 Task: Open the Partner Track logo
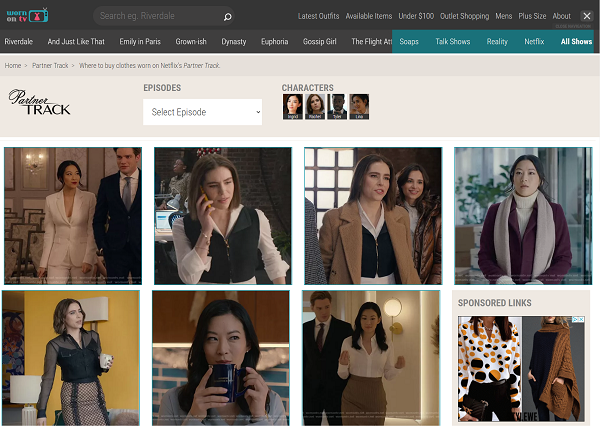click(39, 102)
